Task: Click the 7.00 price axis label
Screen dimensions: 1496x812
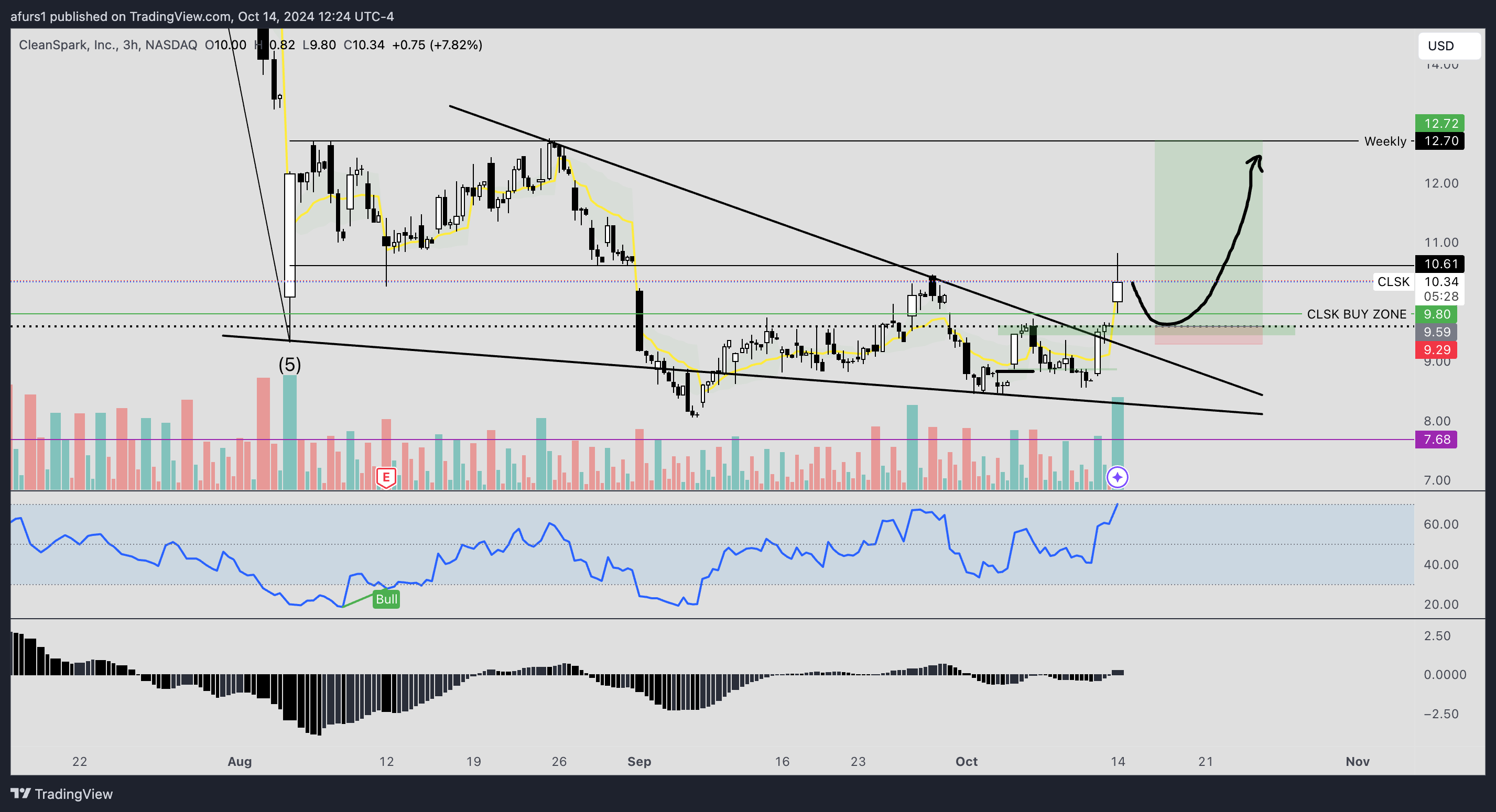Action: pos(1437,480)
